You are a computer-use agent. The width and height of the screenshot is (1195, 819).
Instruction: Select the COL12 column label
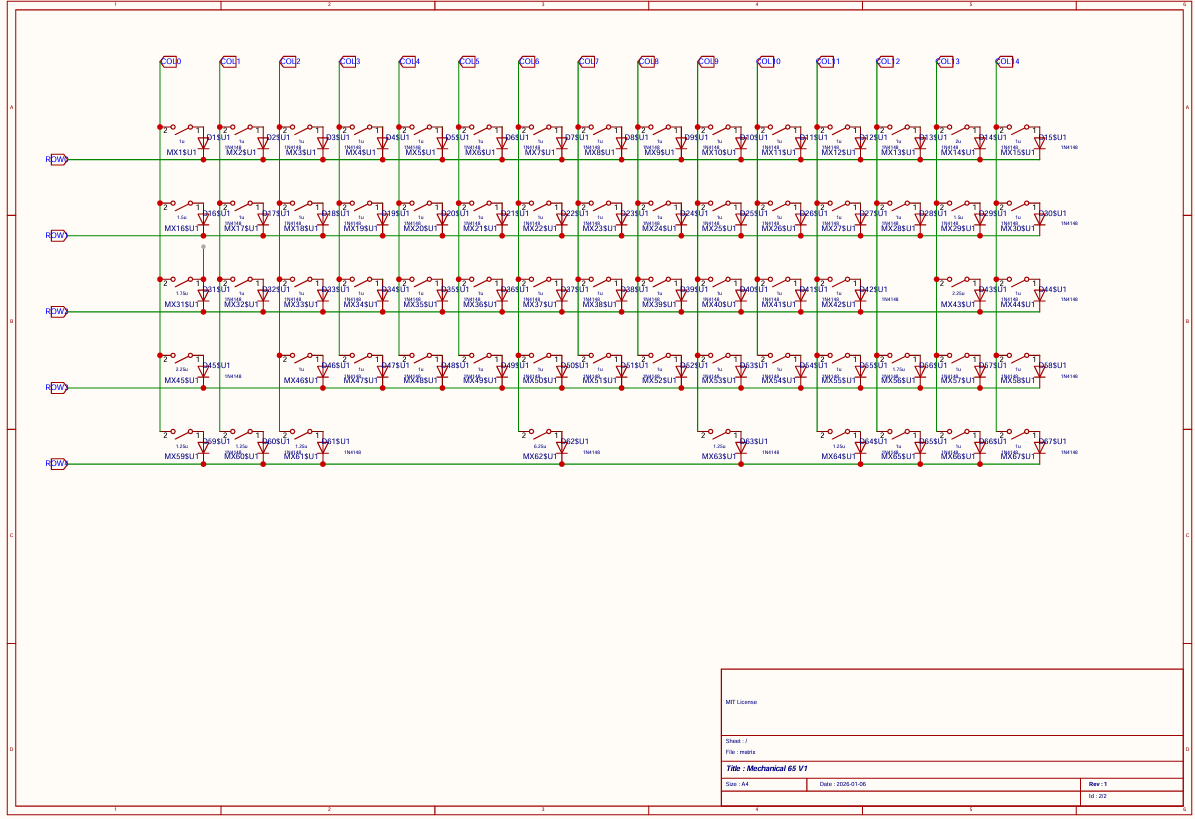[889, 62]
